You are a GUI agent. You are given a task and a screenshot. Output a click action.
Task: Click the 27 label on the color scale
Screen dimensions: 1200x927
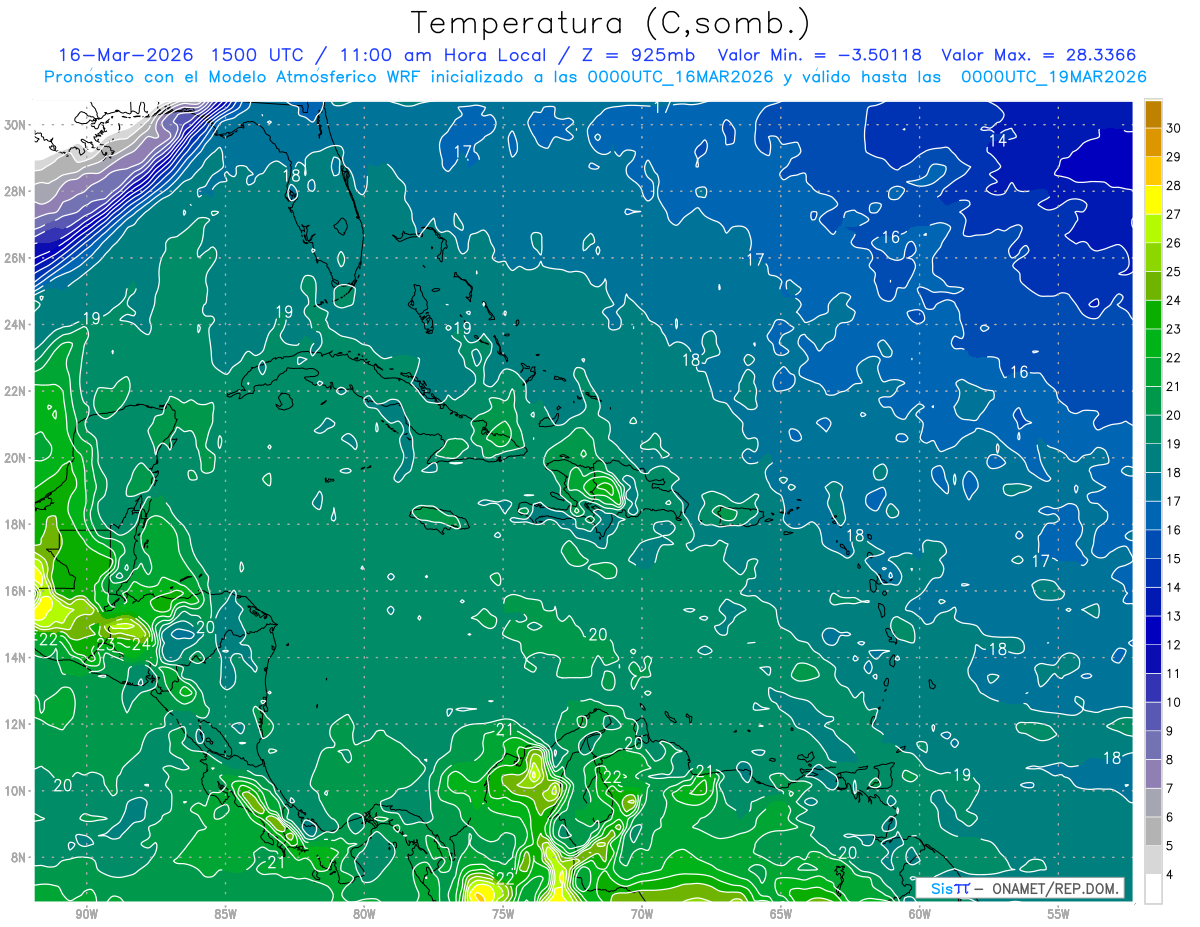click(1175, 213)
